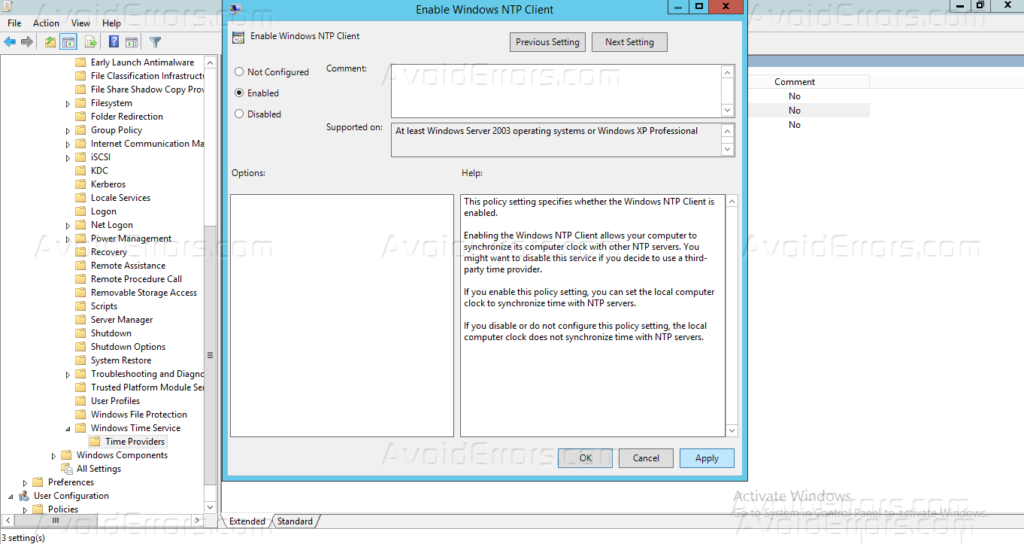Open the Action menu
The image size is (1024, 544).
[46, 23]
